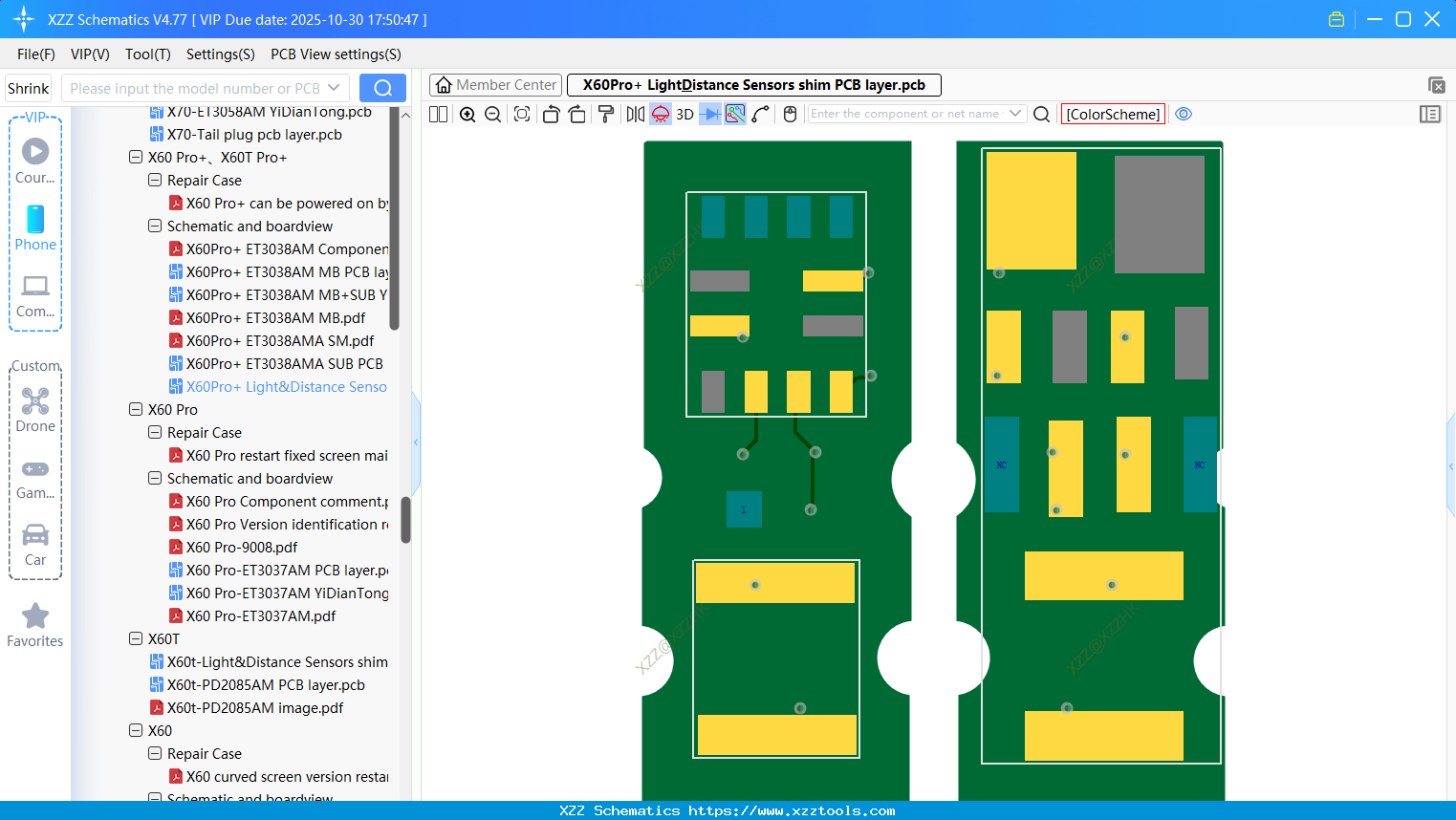Select the curve measurement tool
The height and width of the screenshot is (820, 1456).
761,114
